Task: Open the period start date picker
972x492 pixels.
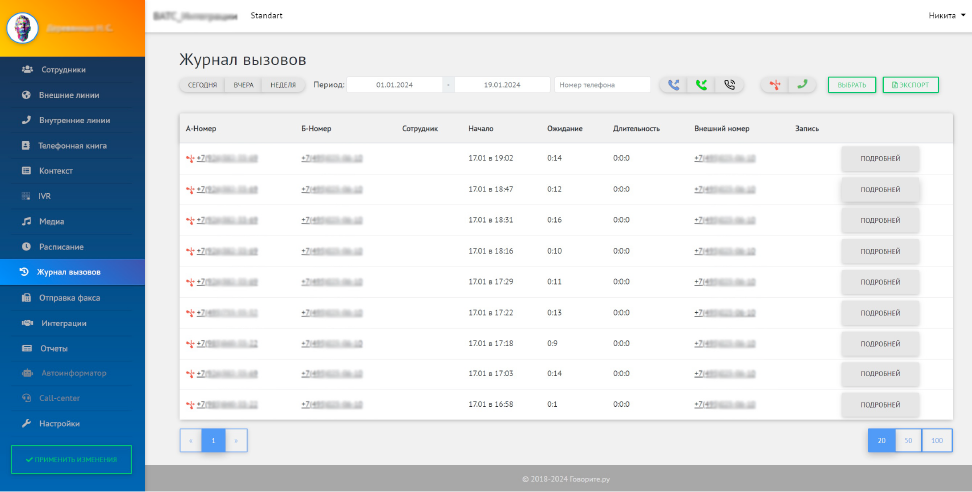Action: coord(394,85)
